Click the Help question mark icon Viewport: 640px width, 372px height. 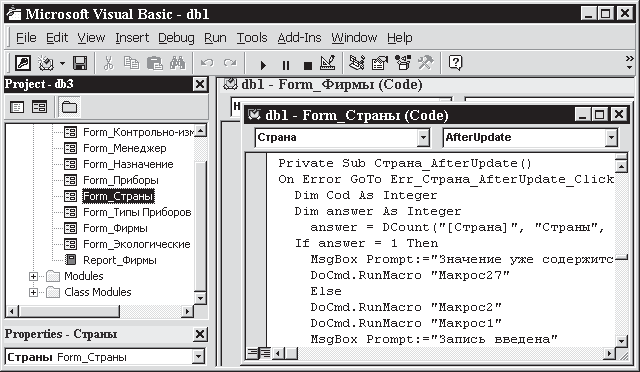[455, 63]
